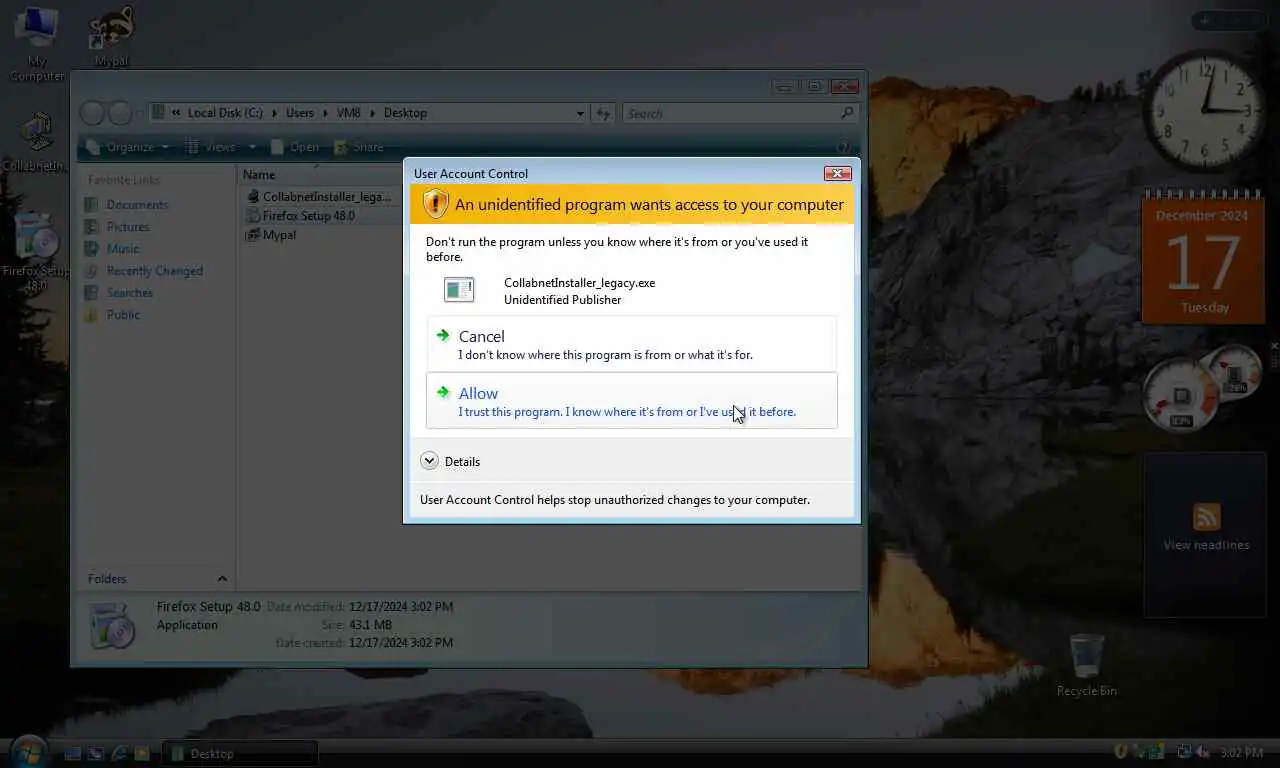Click the analog clock sidebar gadget

click(x=1205, y=110)
